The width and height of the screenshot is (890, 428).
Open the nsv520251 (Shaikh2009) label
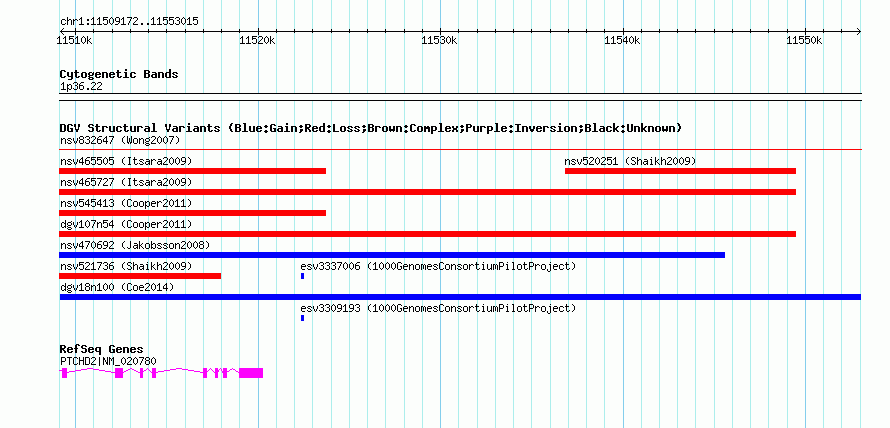[630, 161]
